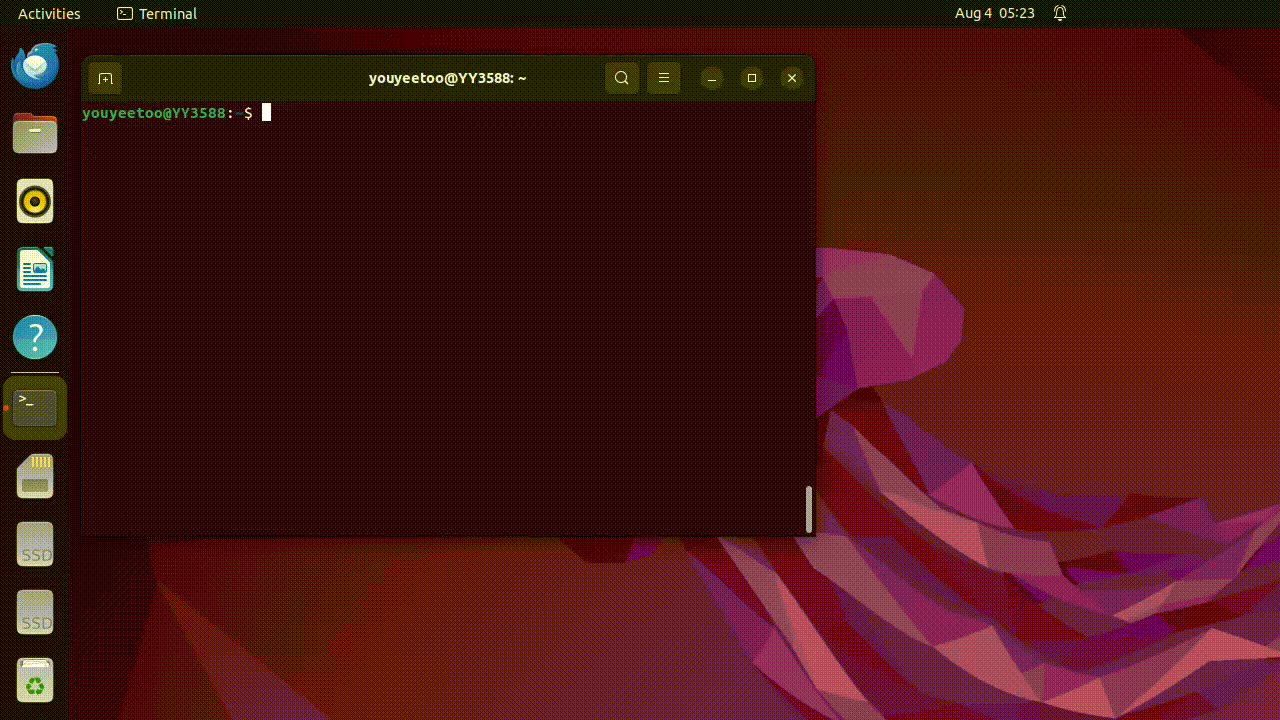Open the Files manager from the dock
The width and height of the screenshot is (1280, 720).
point(35,133)
